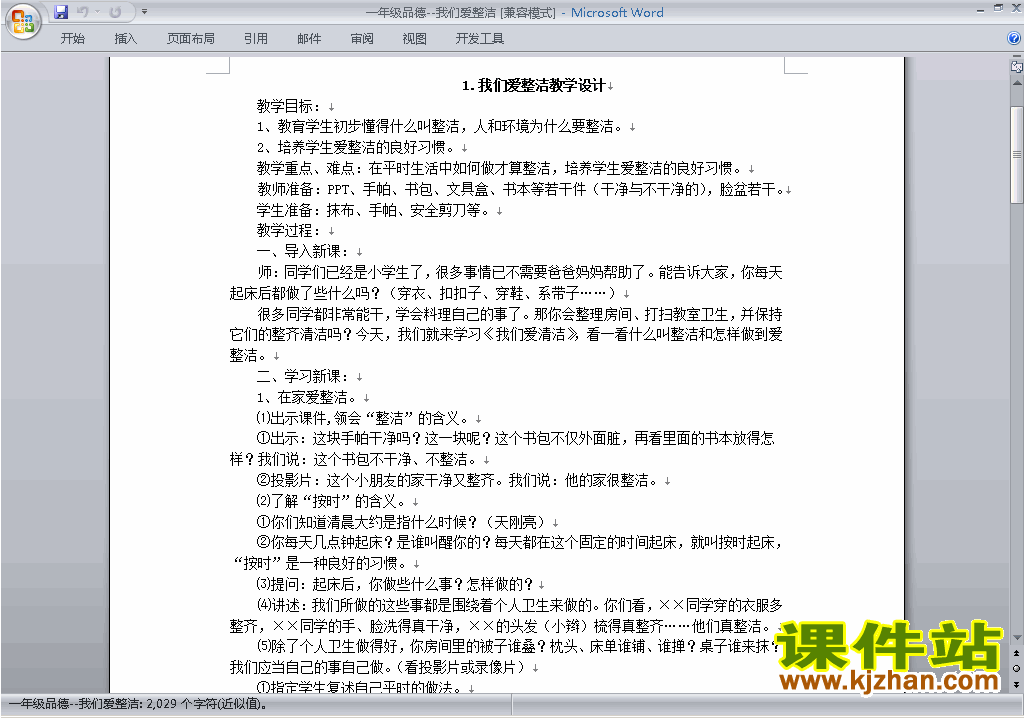The width and height of the screenshot is (1024, 718).
Task: Expand Customize Quick Access Toolbar dropdown
Action: pyautogui.click(x=144, y=12)
